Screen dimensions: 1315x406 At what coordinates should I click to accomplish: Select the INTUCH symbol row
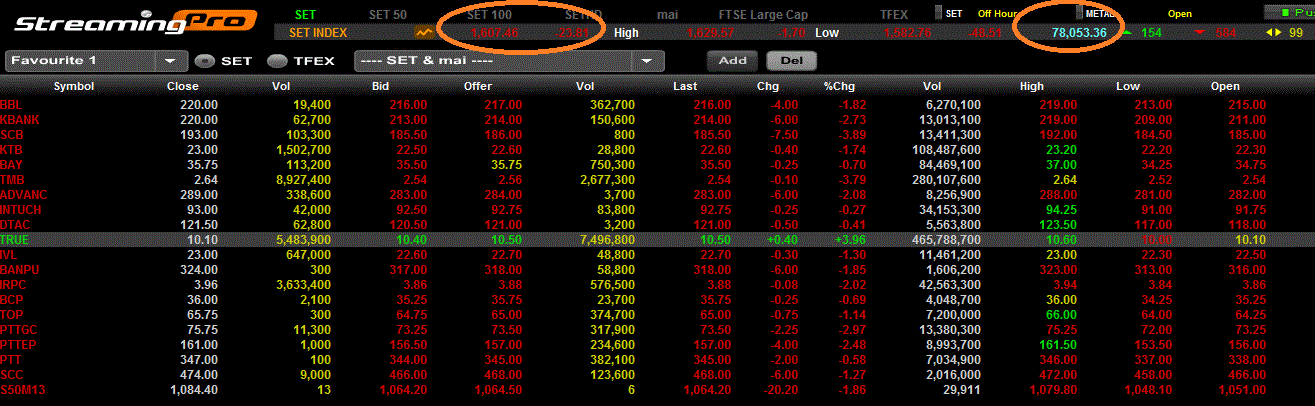(x=657, y=210)
